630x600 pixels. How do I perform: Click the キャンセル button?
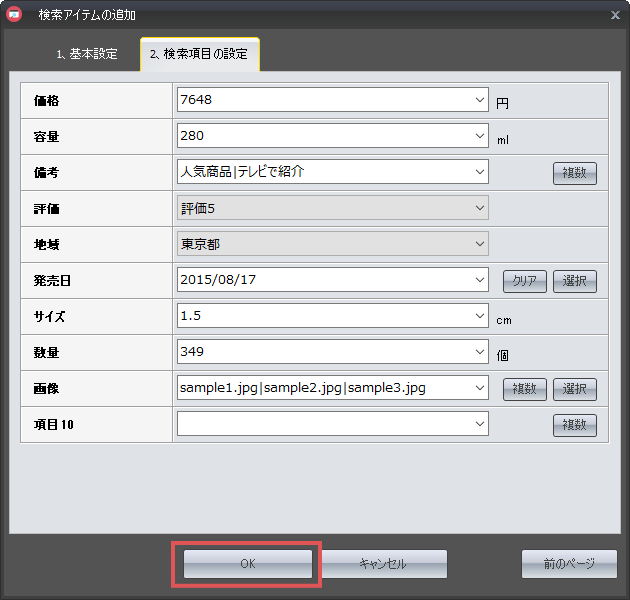pyautogui.click(x=383, y=564)
